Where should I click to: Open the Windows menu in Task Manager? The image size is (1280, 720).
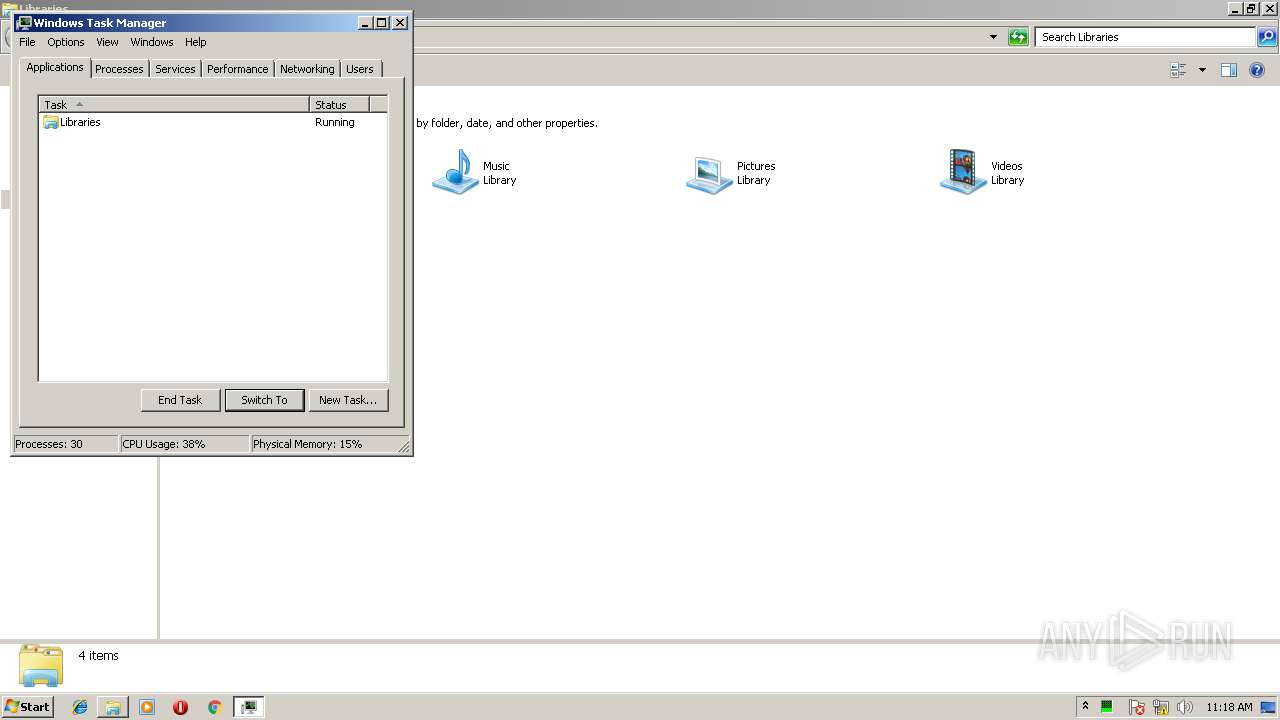152,42
